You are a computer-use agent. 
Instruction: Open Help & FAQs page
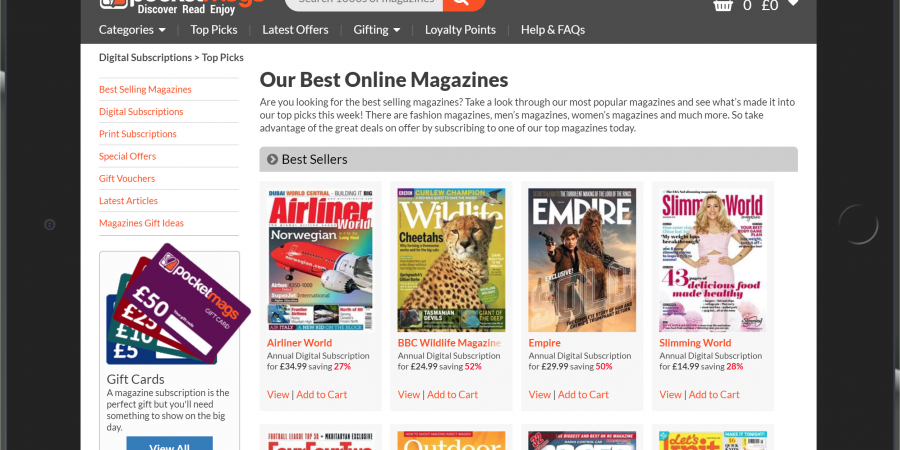[553, 30]
